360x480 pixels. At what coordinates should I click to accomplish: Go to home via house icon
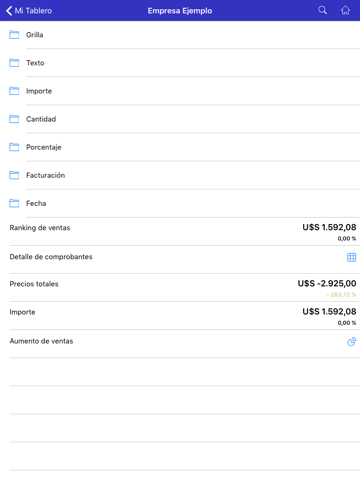point(345,10)
